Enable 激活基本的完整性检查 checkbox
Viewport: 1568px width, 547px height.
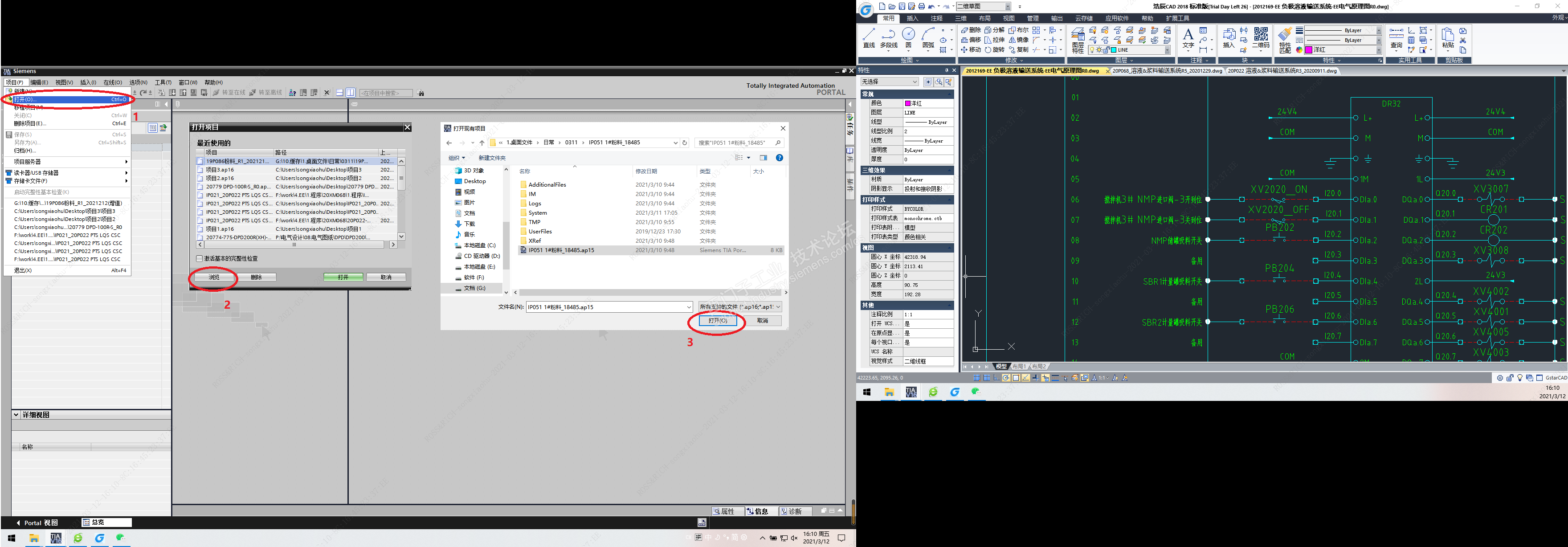(200, 259)
